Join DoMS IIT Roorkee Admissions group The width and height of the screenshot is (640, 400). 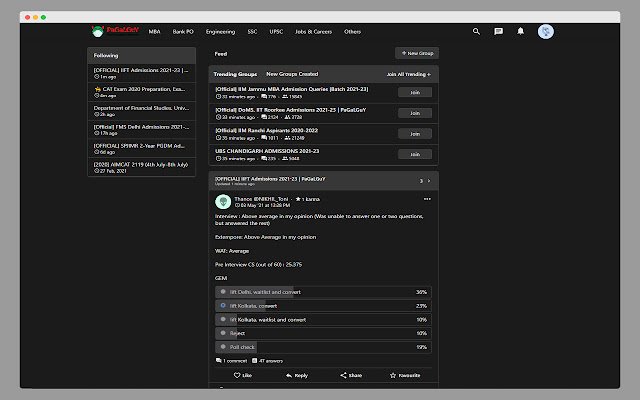click(x=415, y=113)
